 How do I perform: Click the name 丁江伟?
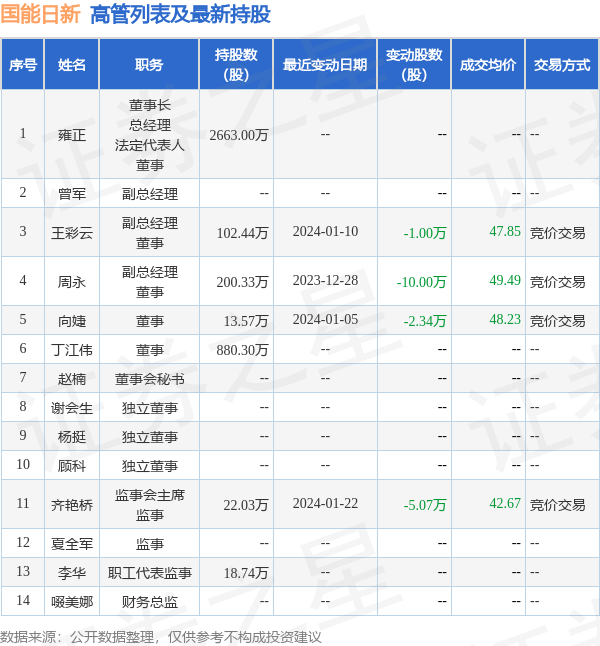click(x=72, y=350)
